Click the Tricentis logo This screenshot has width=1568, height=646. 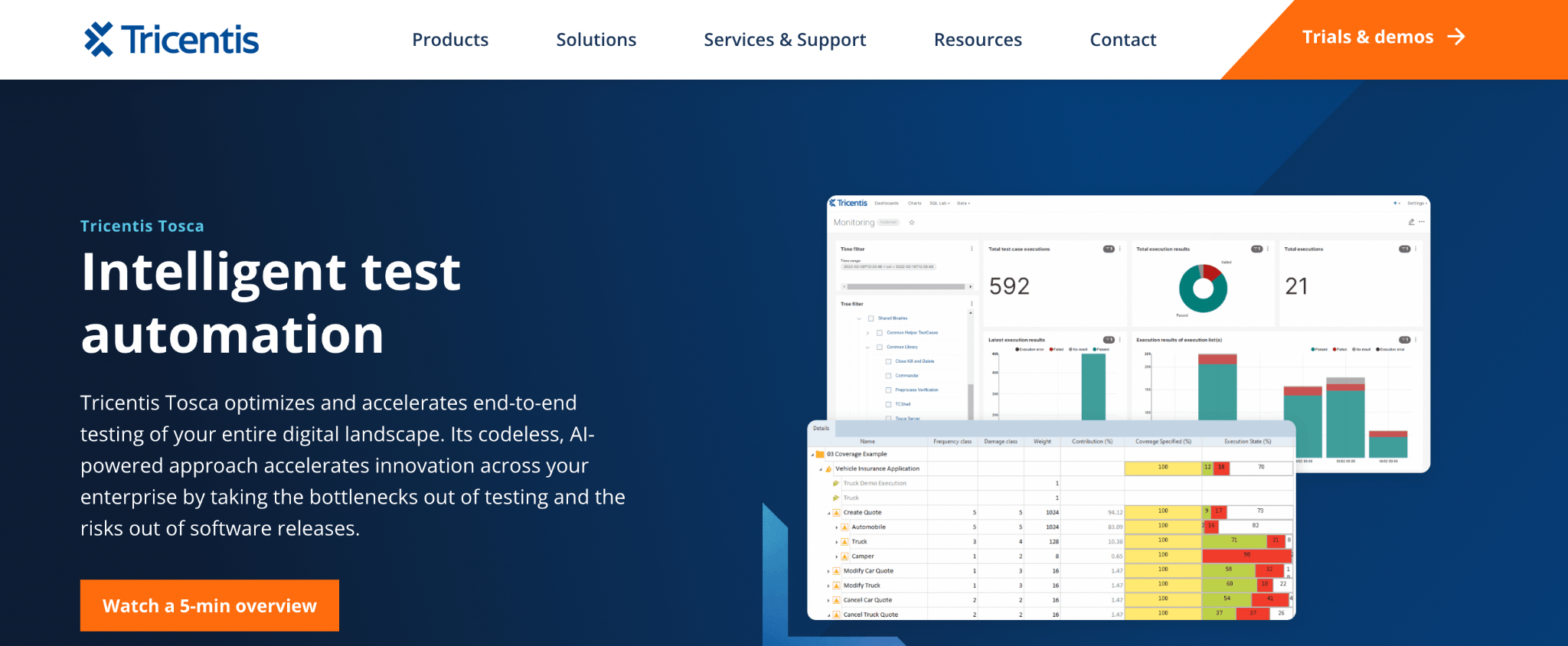tap(171, 39)
